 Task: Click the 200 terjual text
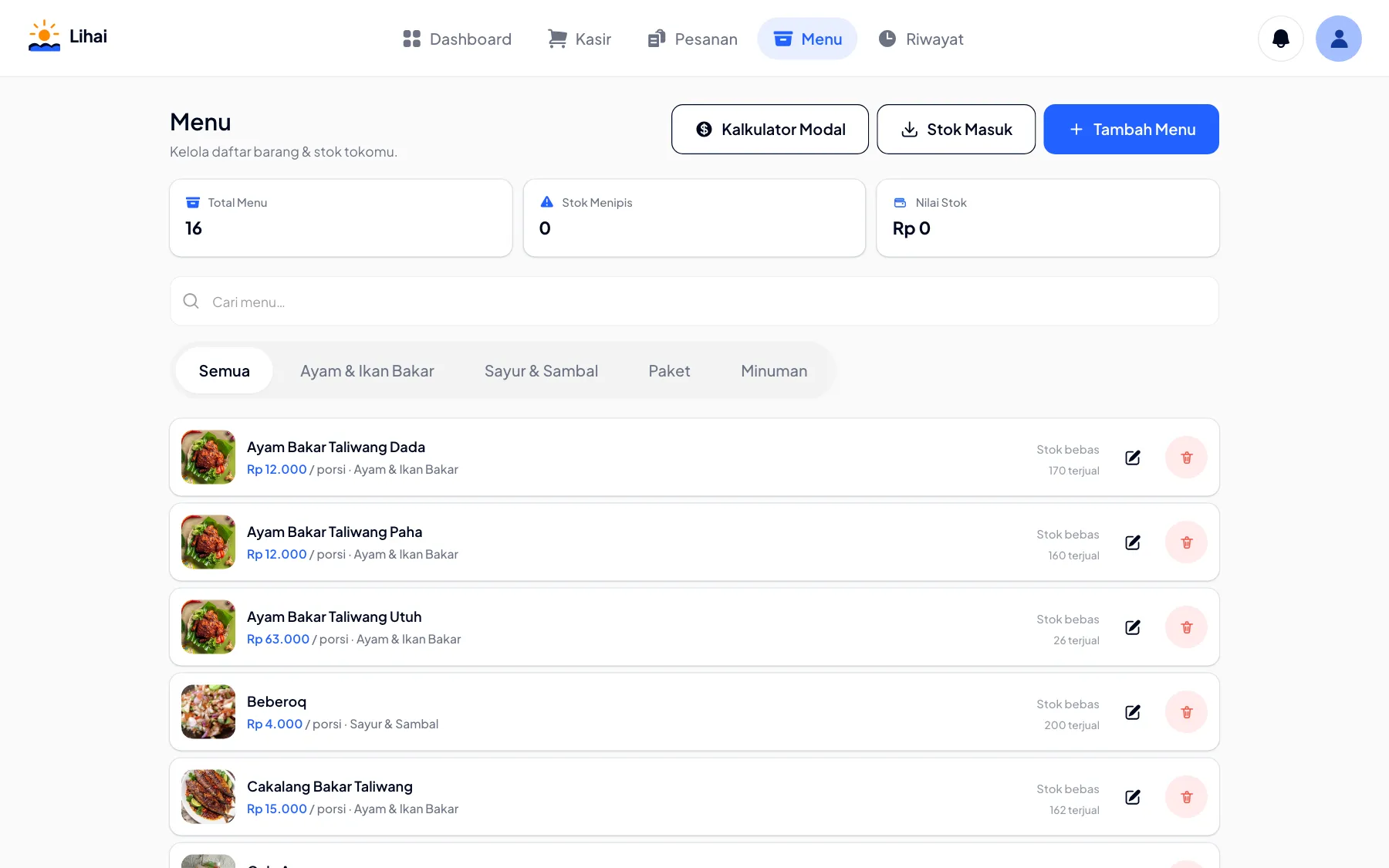tap(1072, 725)
